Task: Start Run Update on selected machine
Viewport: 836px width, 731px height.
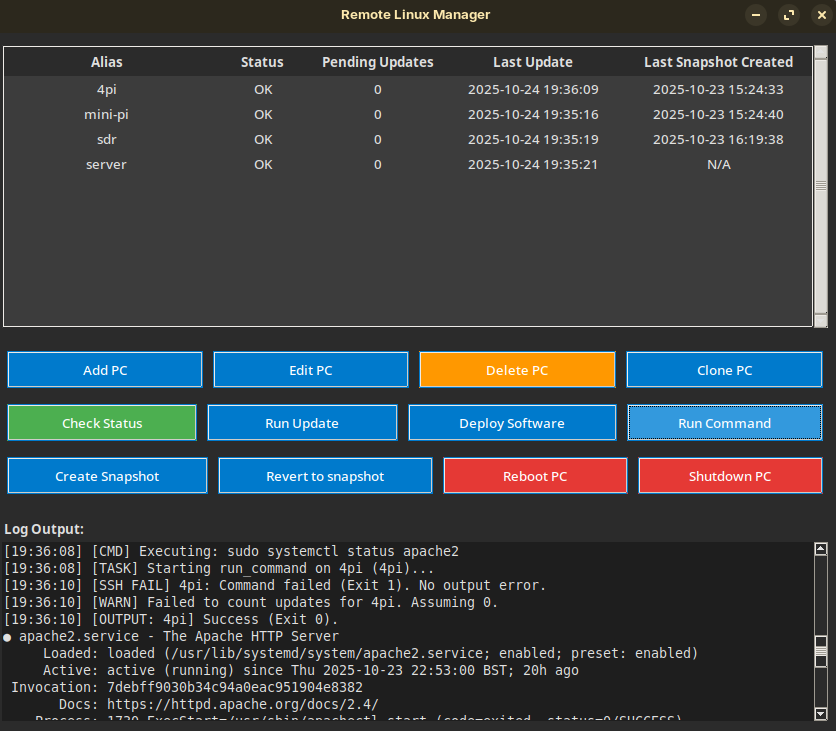Action: (302, 423)
